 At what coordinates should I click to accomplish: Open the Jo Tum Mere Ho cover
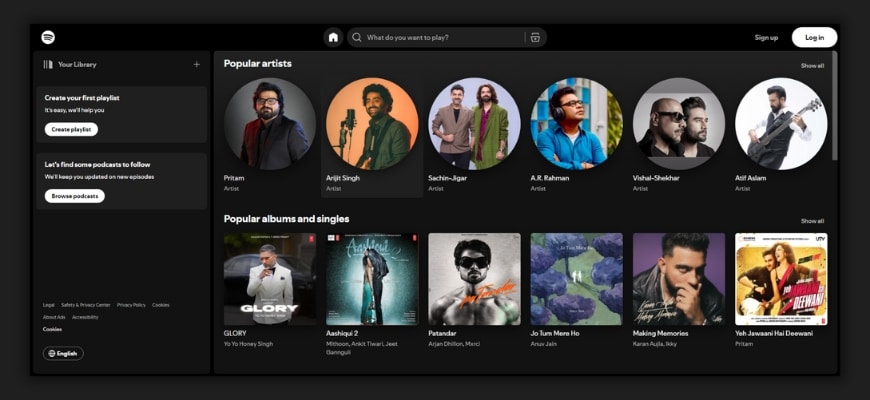[x=576, y=279]
